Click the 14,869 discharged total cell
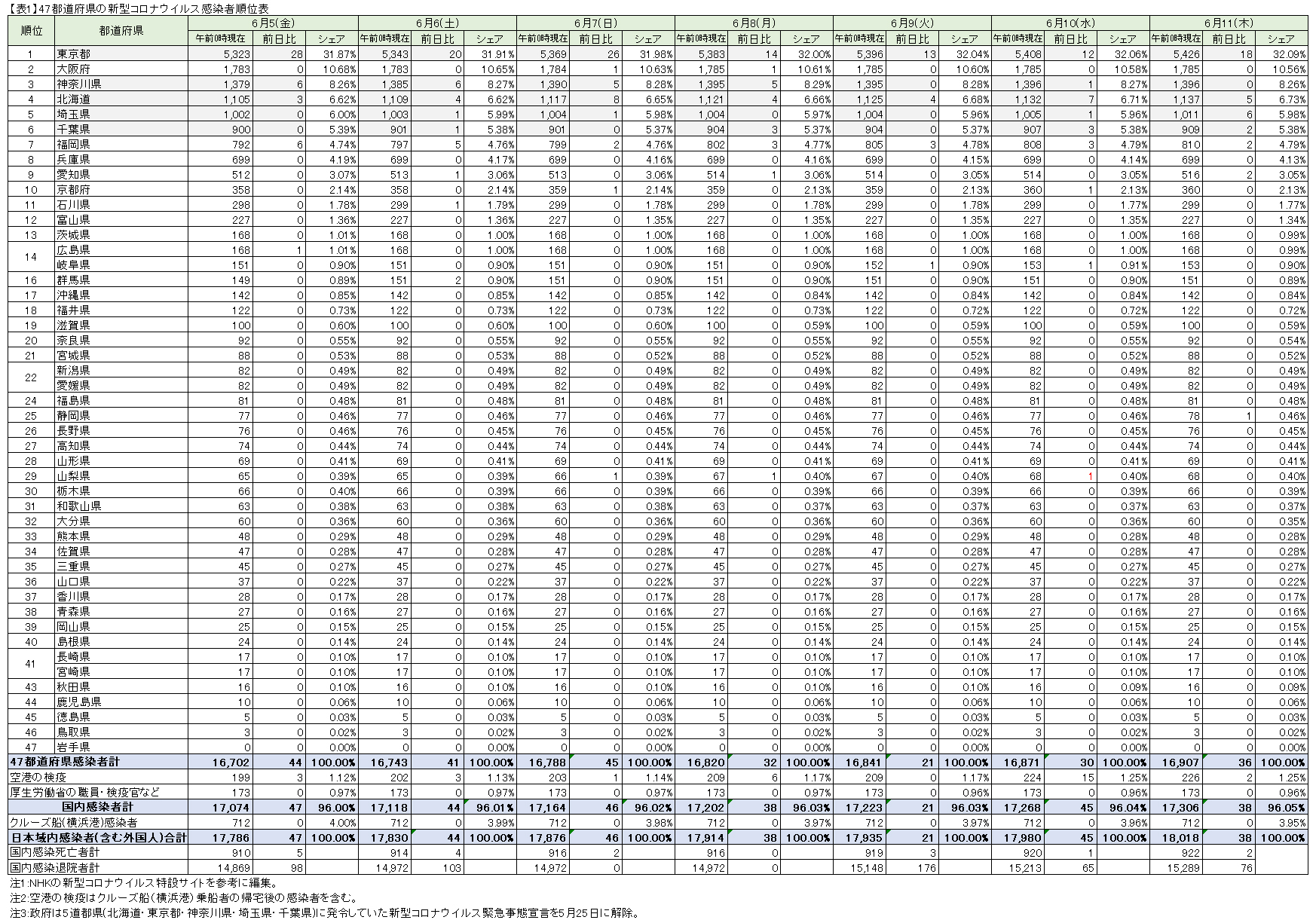 pyautogui.click(x=220, y=867)
